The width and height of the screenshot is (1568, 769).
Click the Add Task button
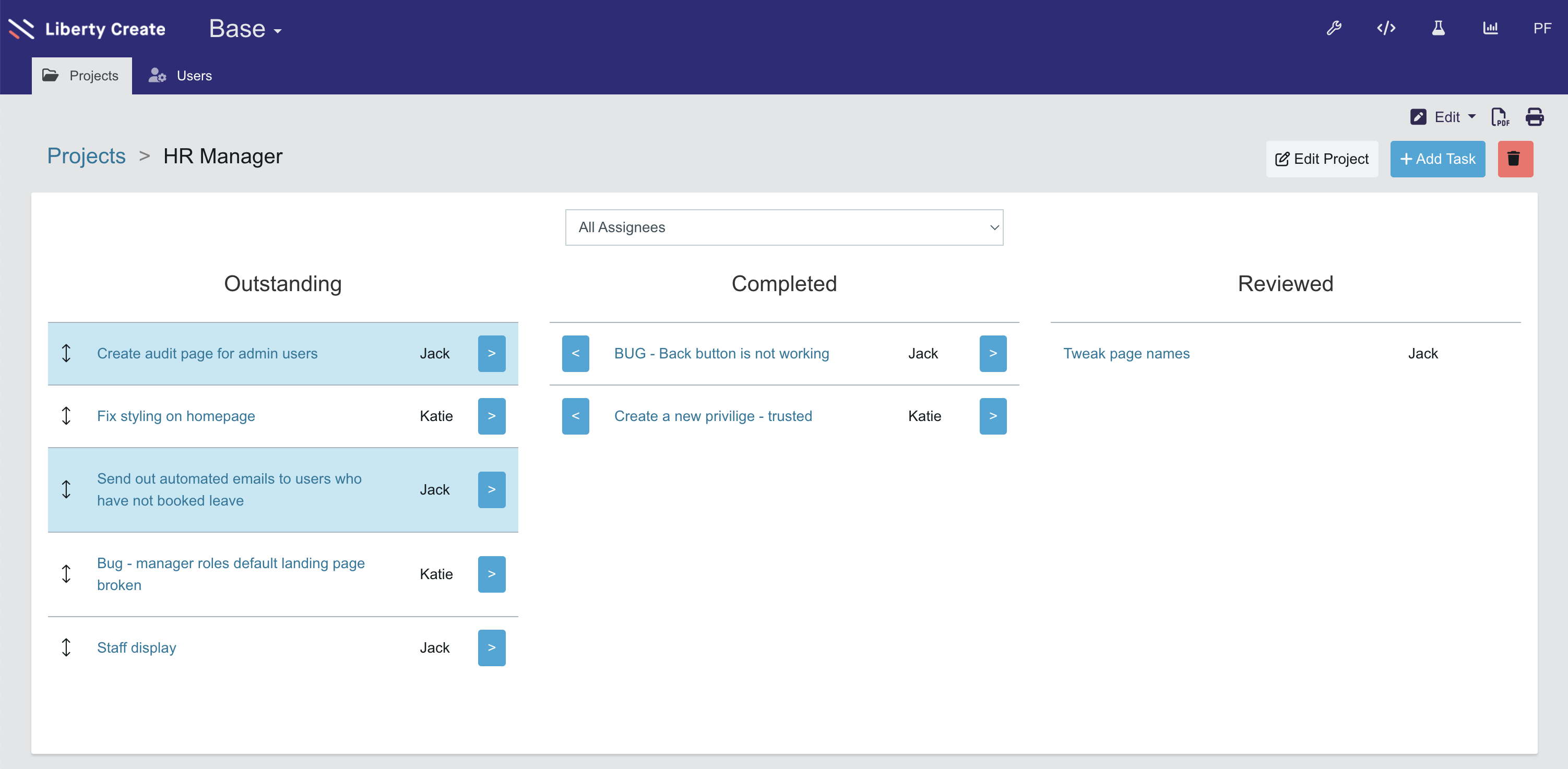click(x=1437, y=159)
